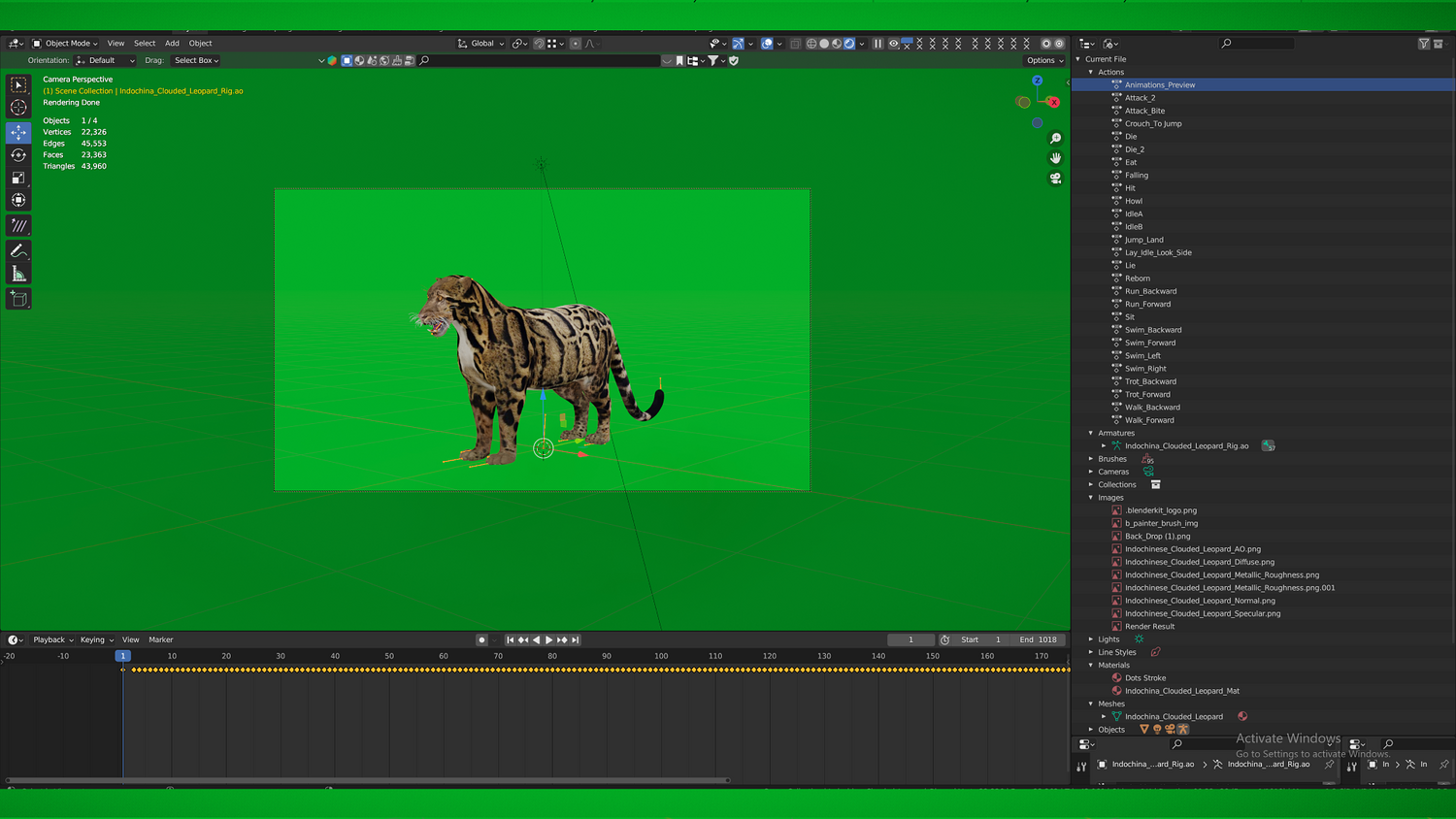Activate the Rotate tool
1456x819 pixels.
[x=18, y=155]
